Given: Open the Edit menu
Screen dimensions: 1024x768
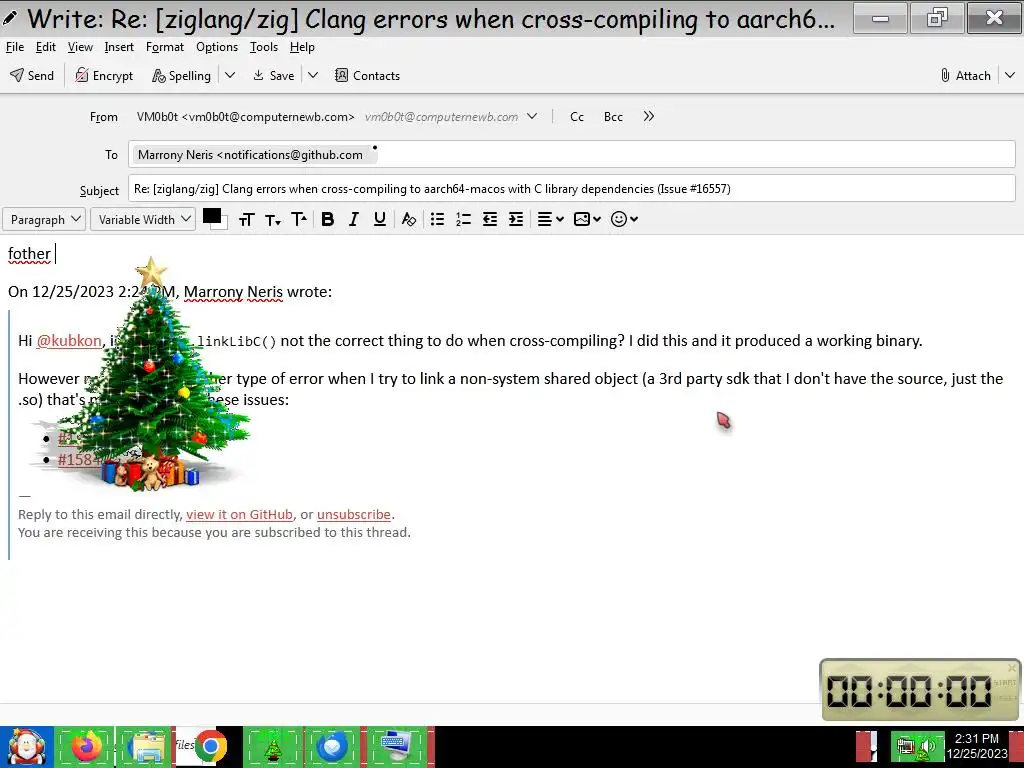Looking at the screenshot, I should 46,47.
